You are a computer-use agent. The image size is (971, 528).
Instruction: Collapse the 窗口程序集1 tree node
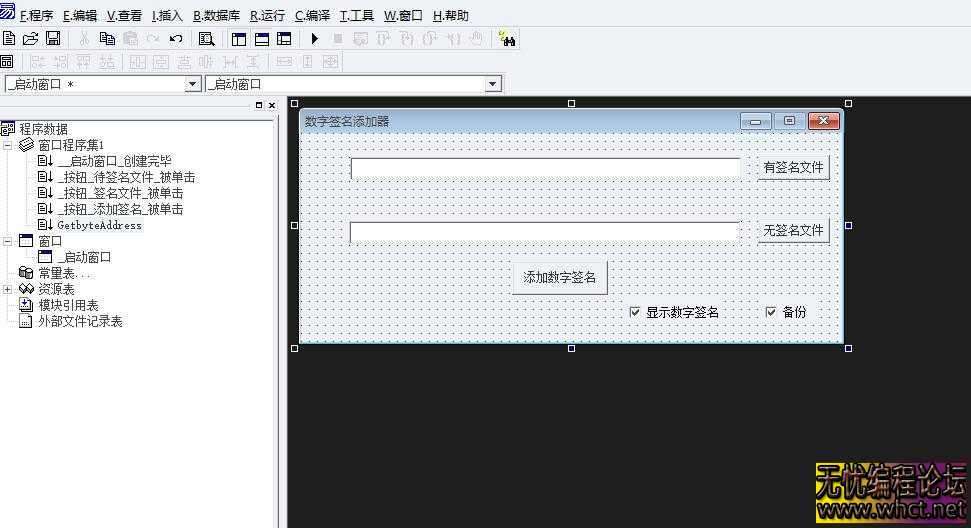pos(8,145)
